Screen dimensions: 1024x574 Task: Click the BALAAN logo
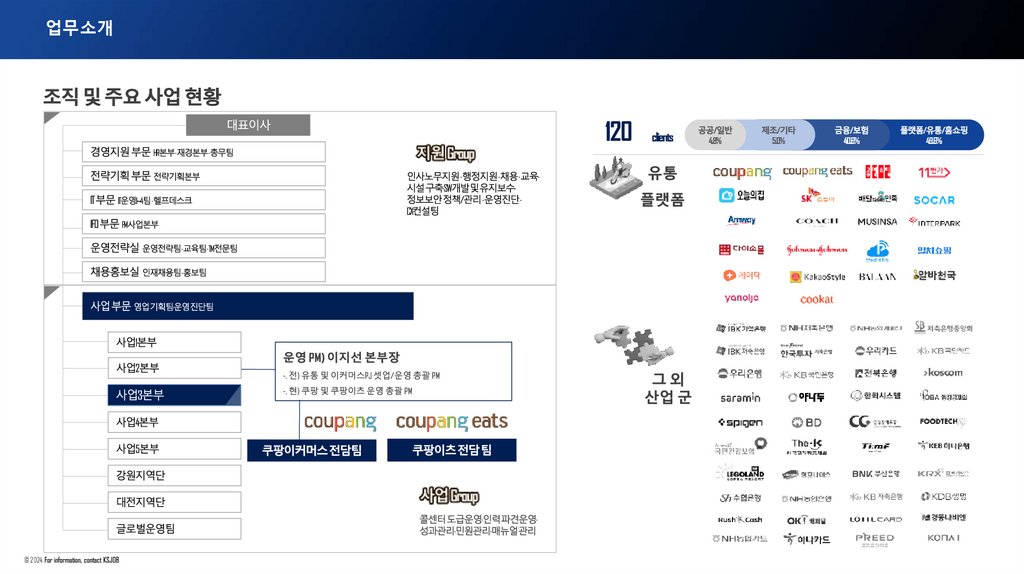coord(877,277)
